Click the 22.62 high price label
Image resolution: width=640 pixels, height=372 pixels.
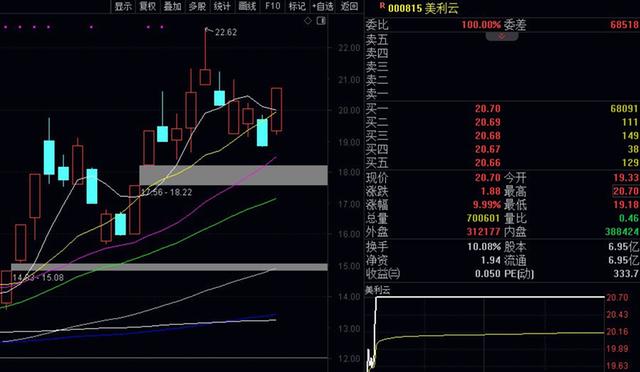coord(226,32)
